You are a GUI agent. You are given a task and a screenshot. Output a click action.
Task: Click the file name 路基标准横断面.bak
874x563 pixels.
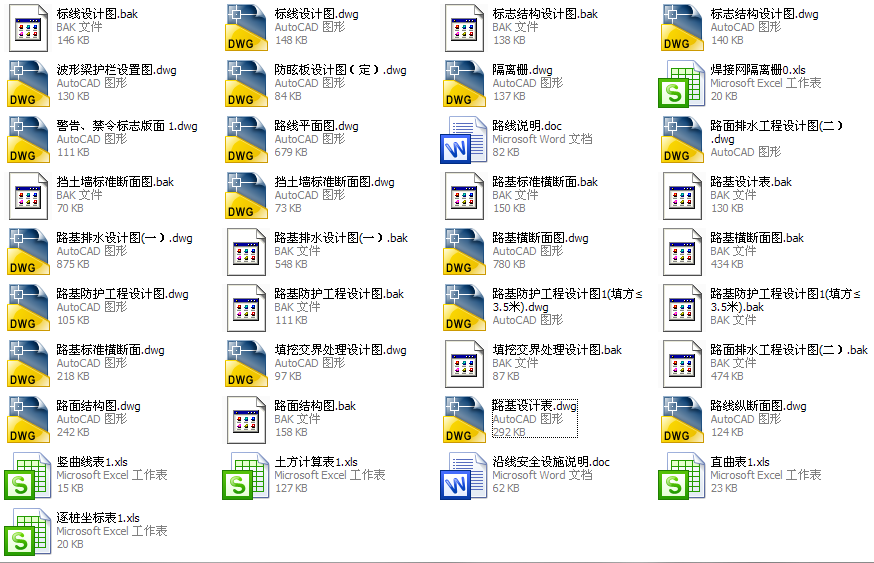tap(545, 182)
